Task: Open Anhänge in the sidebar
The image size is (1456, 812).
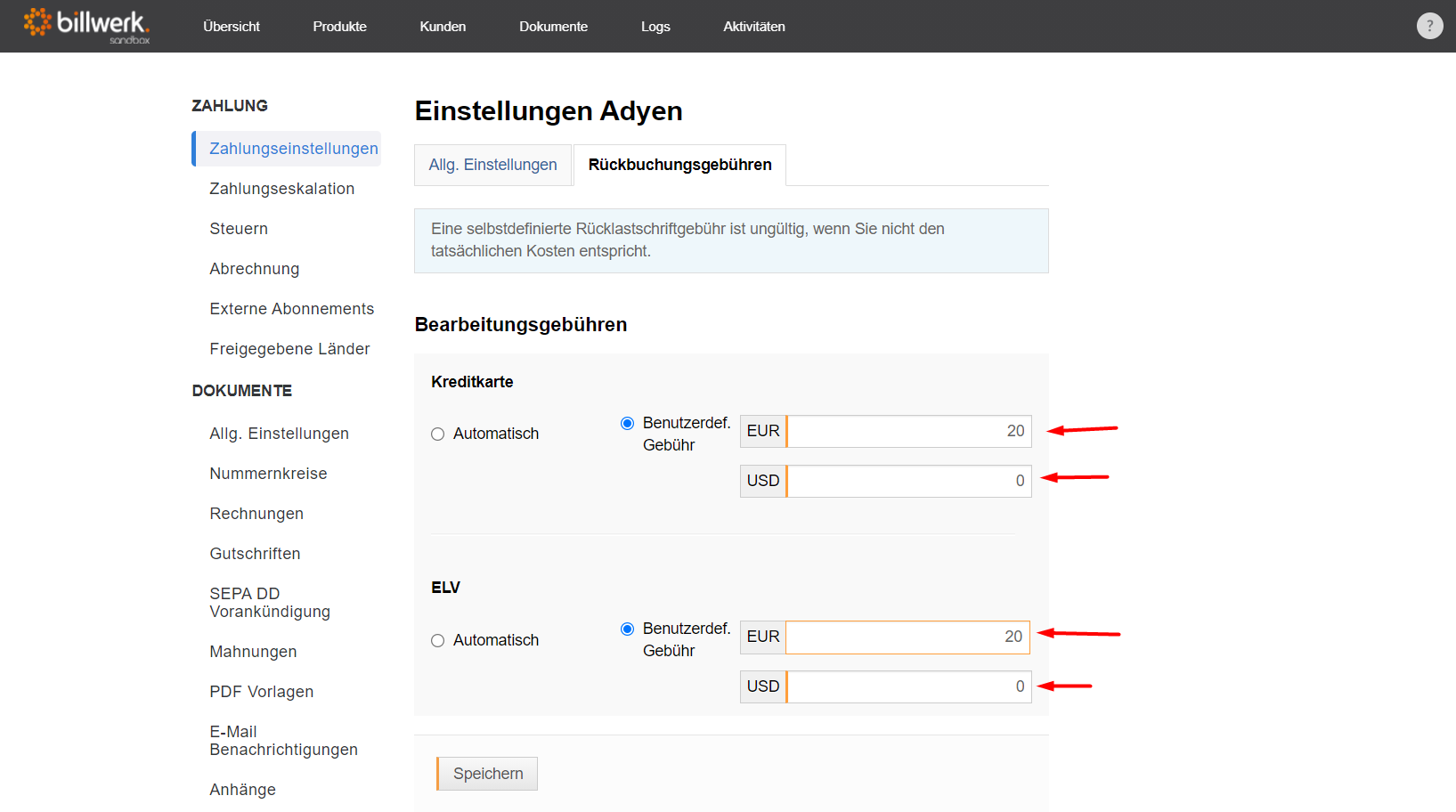Action: click(x=242, y=790)
